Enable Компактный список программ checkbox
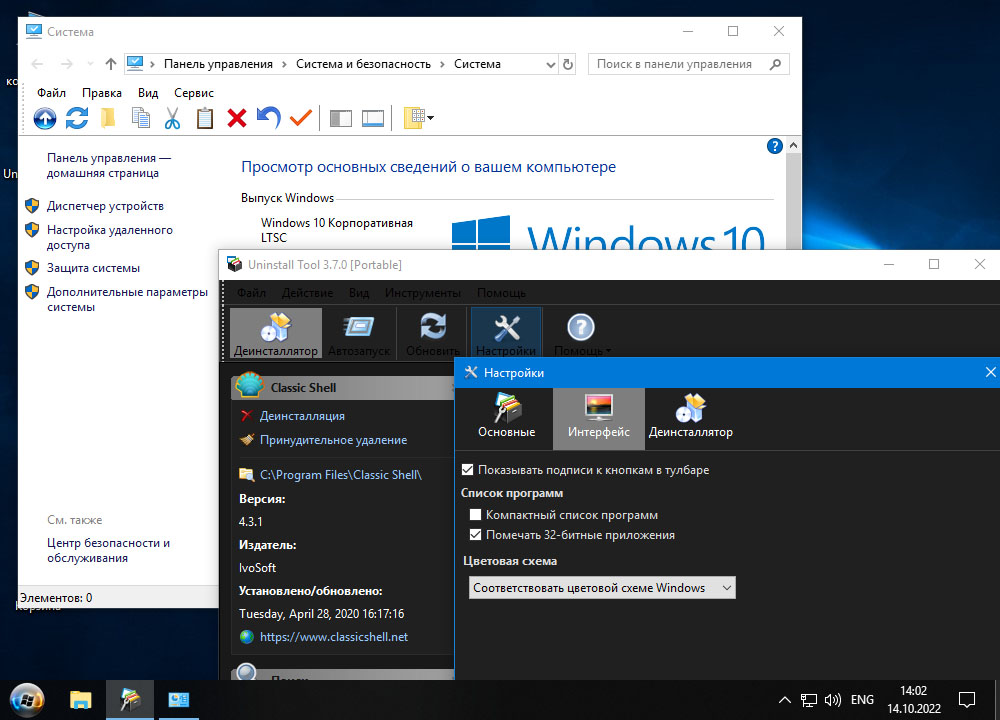The width and height of the screenshot is (1000, 720). (x=475, y=515)
